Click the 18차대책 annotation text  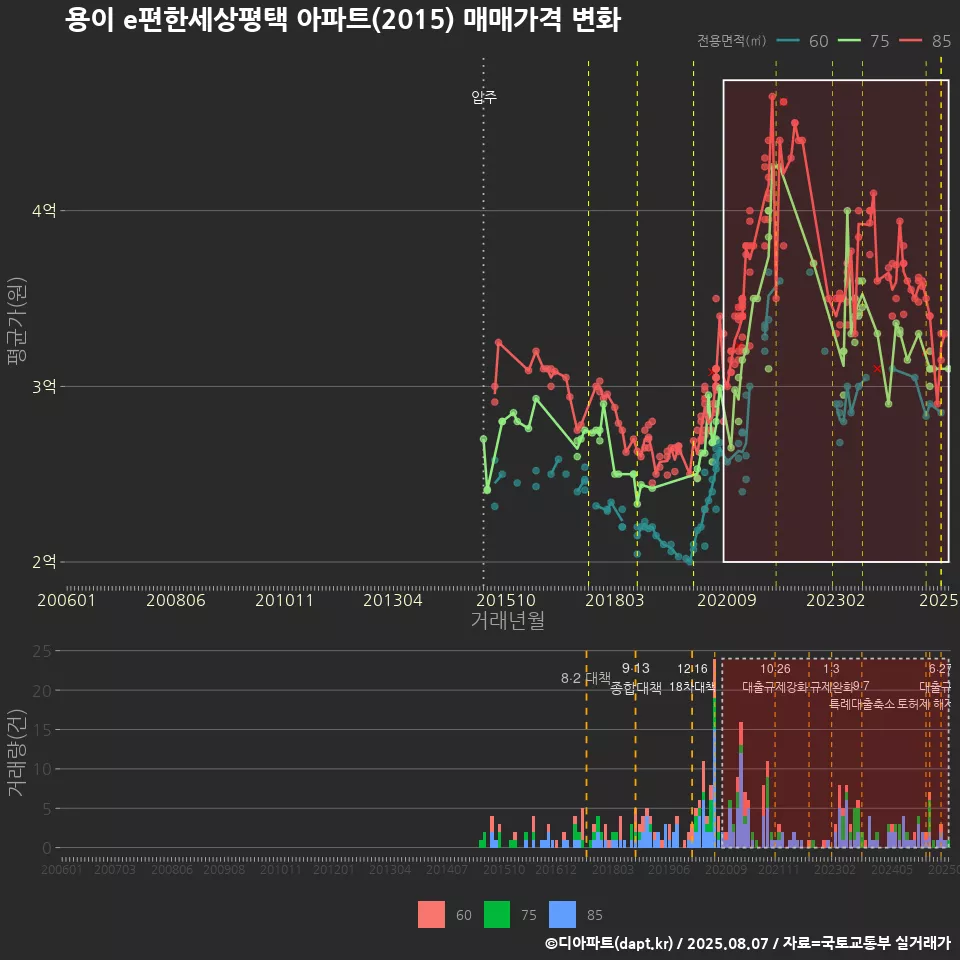pyautogui.click(x=692, y=686)
